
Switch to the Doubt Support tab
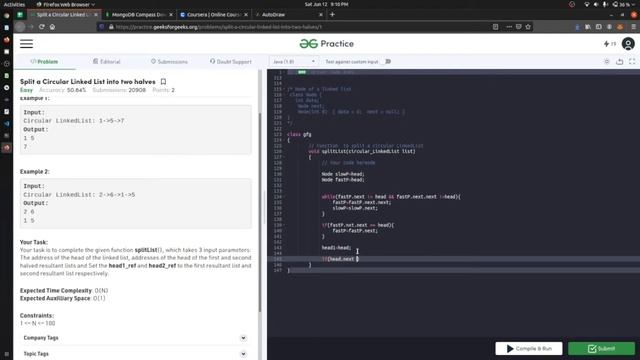click(x=231, y=62)
